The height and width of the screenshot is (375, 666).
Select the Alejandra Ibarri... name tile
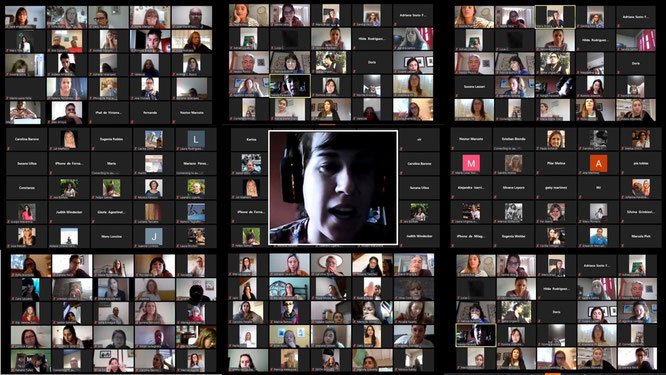tap(471, 188)
